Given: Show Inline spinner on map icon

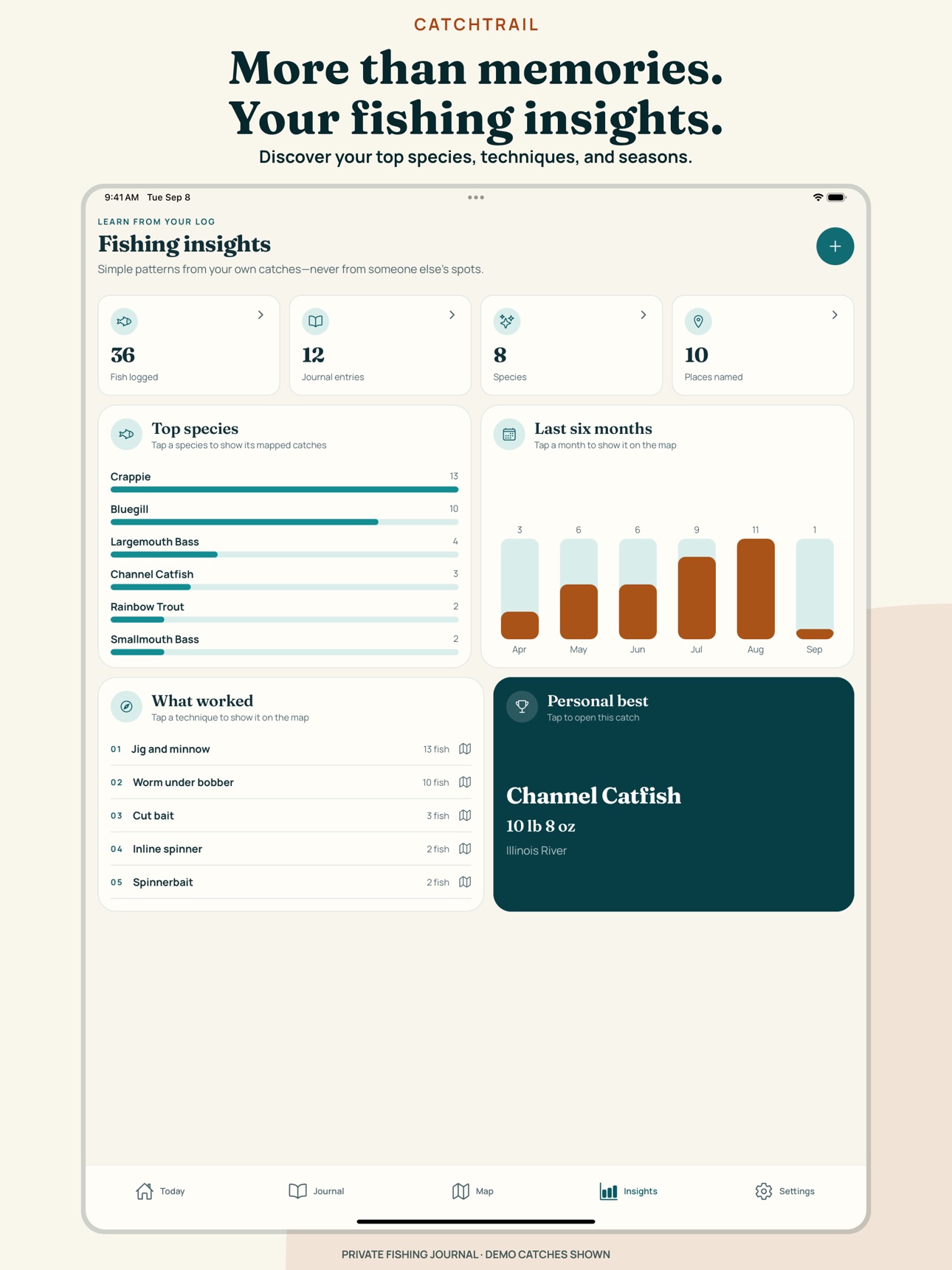Looking at the screenshot, I should click(x=465, y=849).
